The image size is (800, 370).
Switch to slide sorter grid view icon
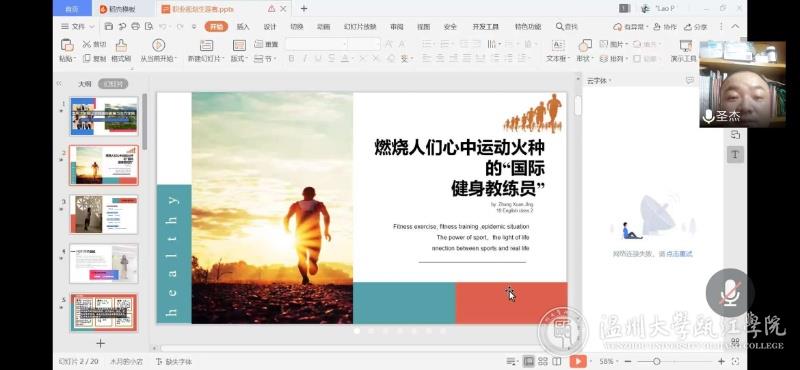[543, 361]
